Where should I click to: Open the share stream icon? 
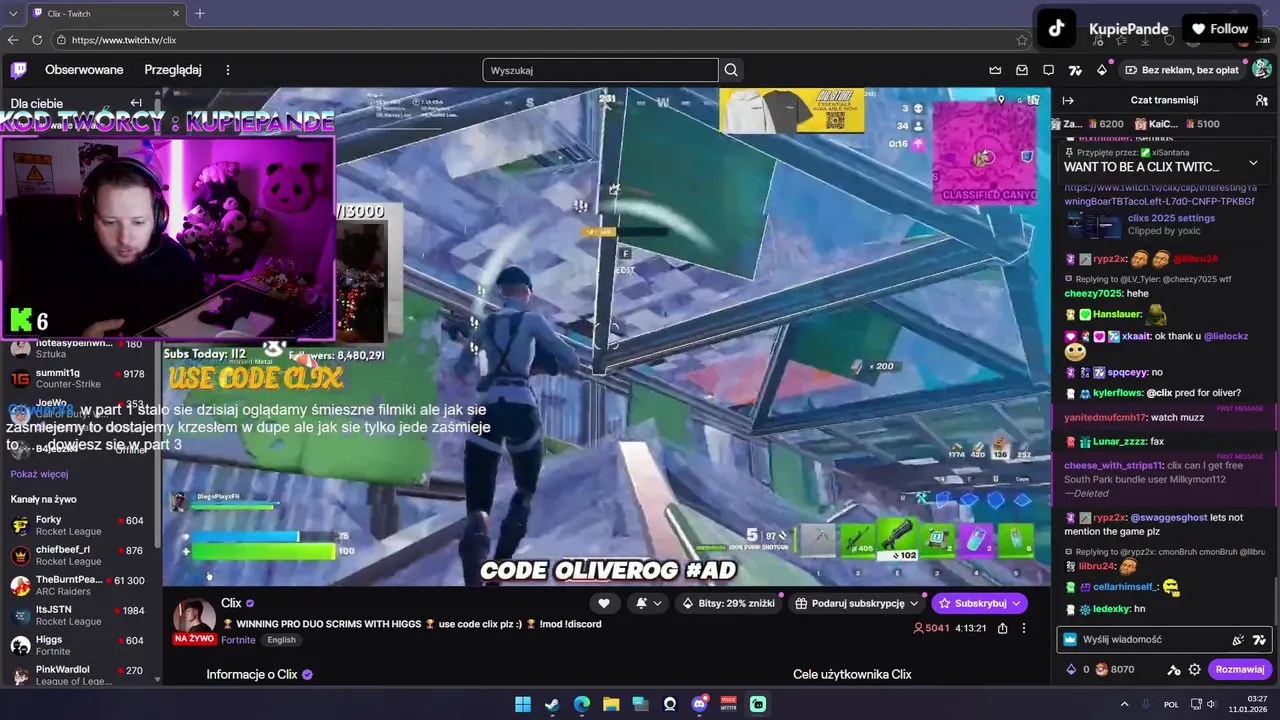(x=1002, y=628)
